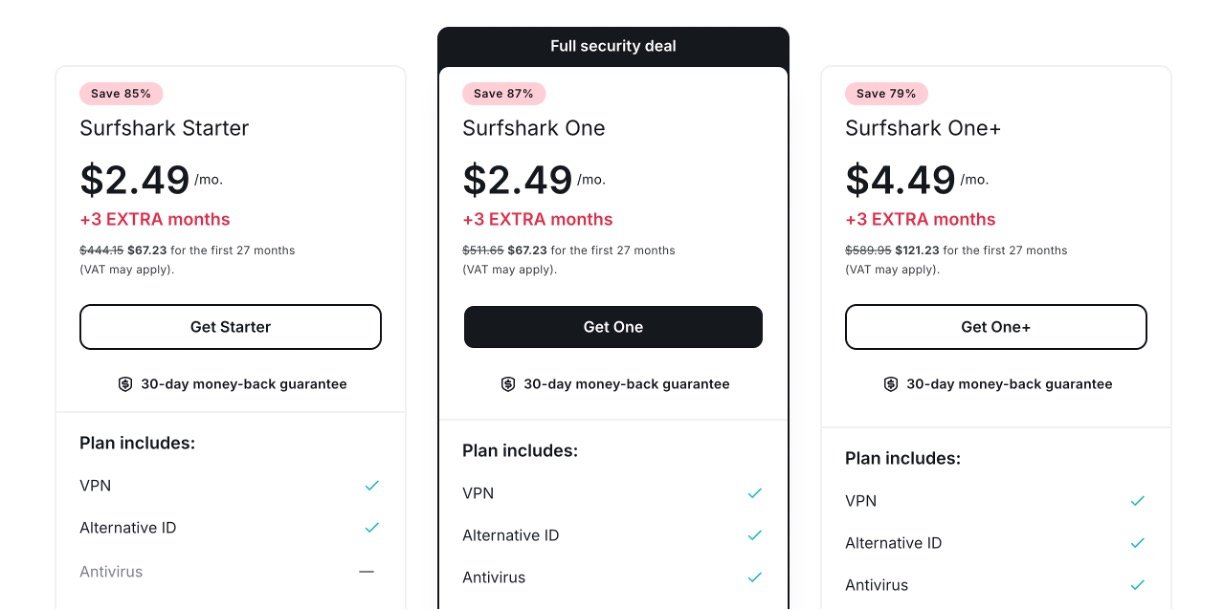Click the Alternative ID checkmark in Surfshark One+
This screenshot has height=610, width=1224.
pyautogui.click(x=1137, y=543)
